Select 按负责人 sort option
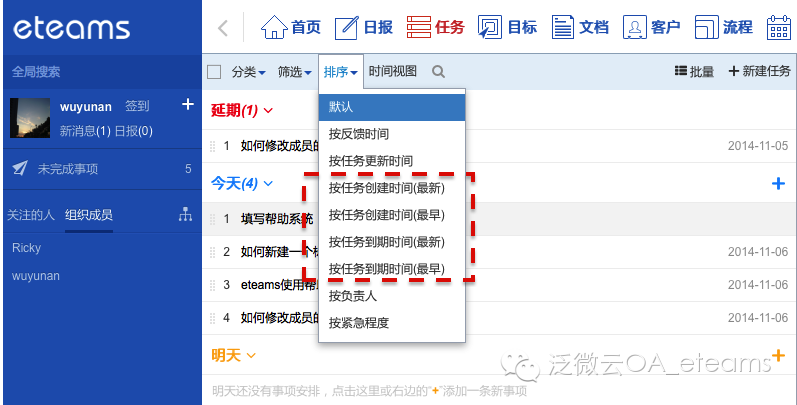The image size is (797, 405). coord(392,296)
